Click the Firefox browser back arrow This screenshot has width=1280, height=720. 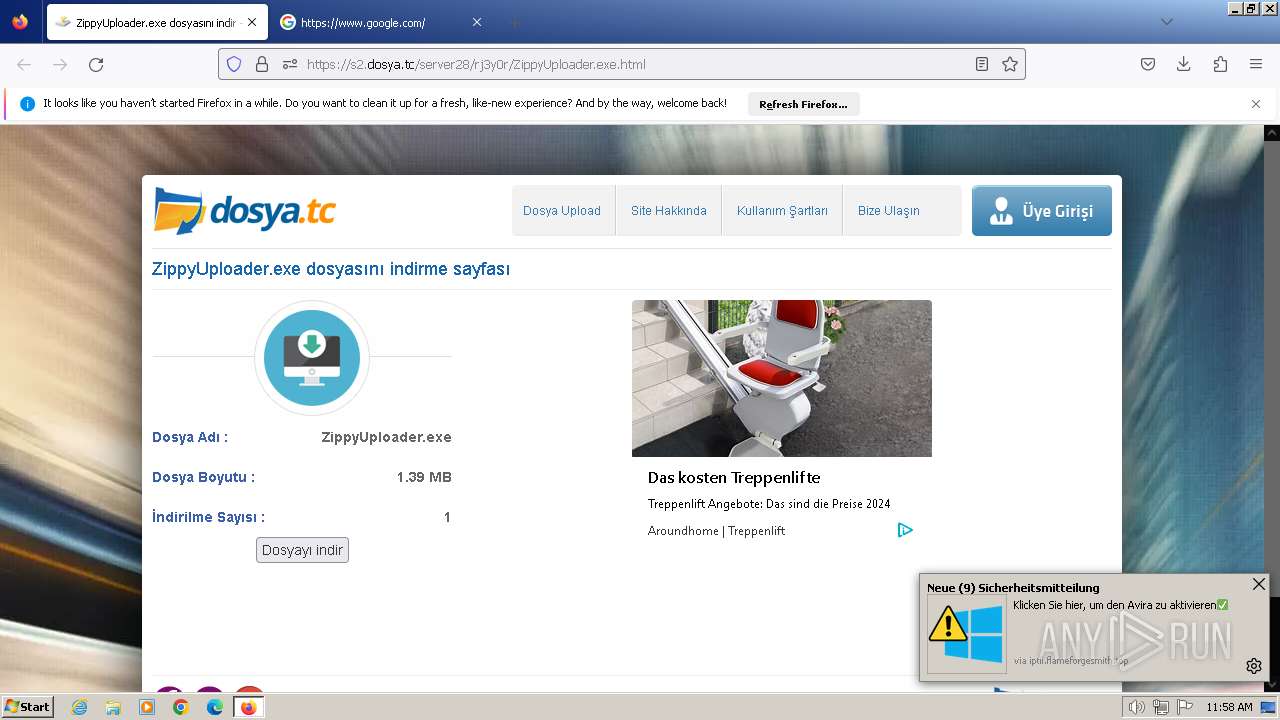[x=24, y=64]
